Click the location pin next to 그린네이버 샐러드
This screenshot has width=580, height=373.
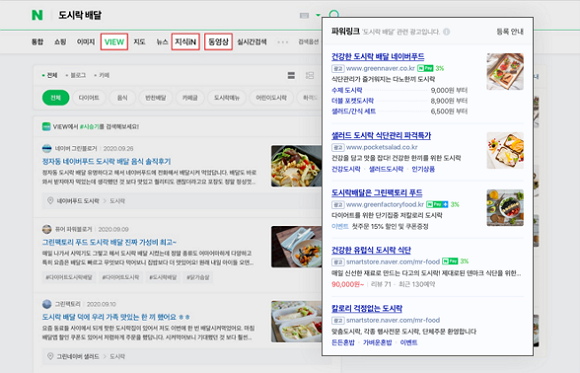pos(50,356)
